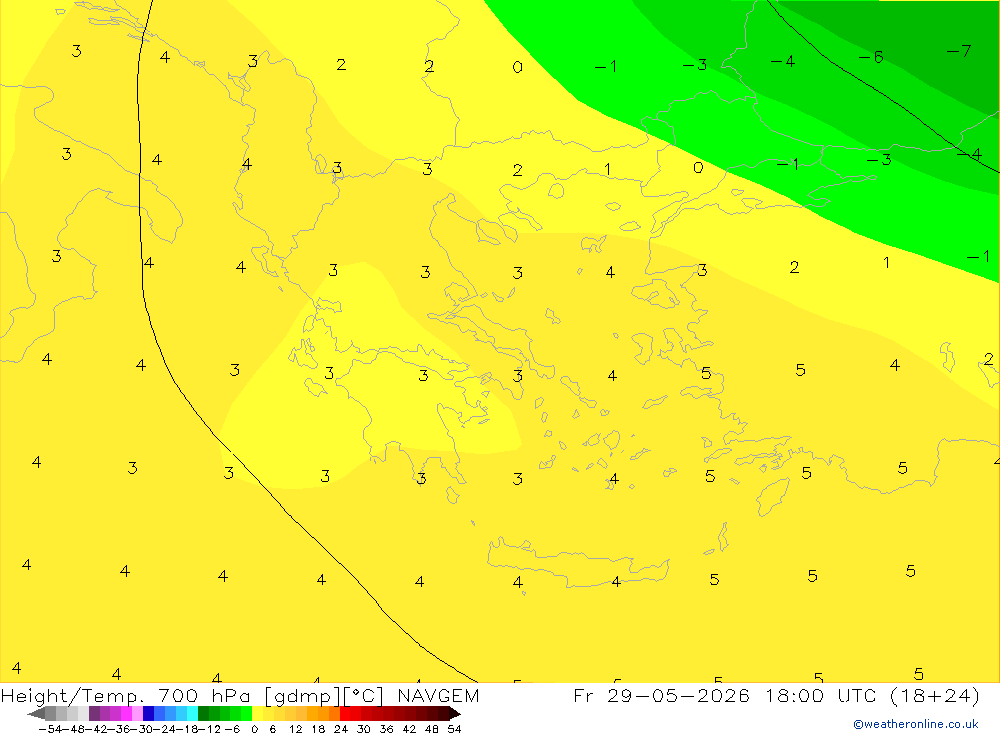Click the '-30' label under the color scale
1000x733 pixels.
(142, 729)
